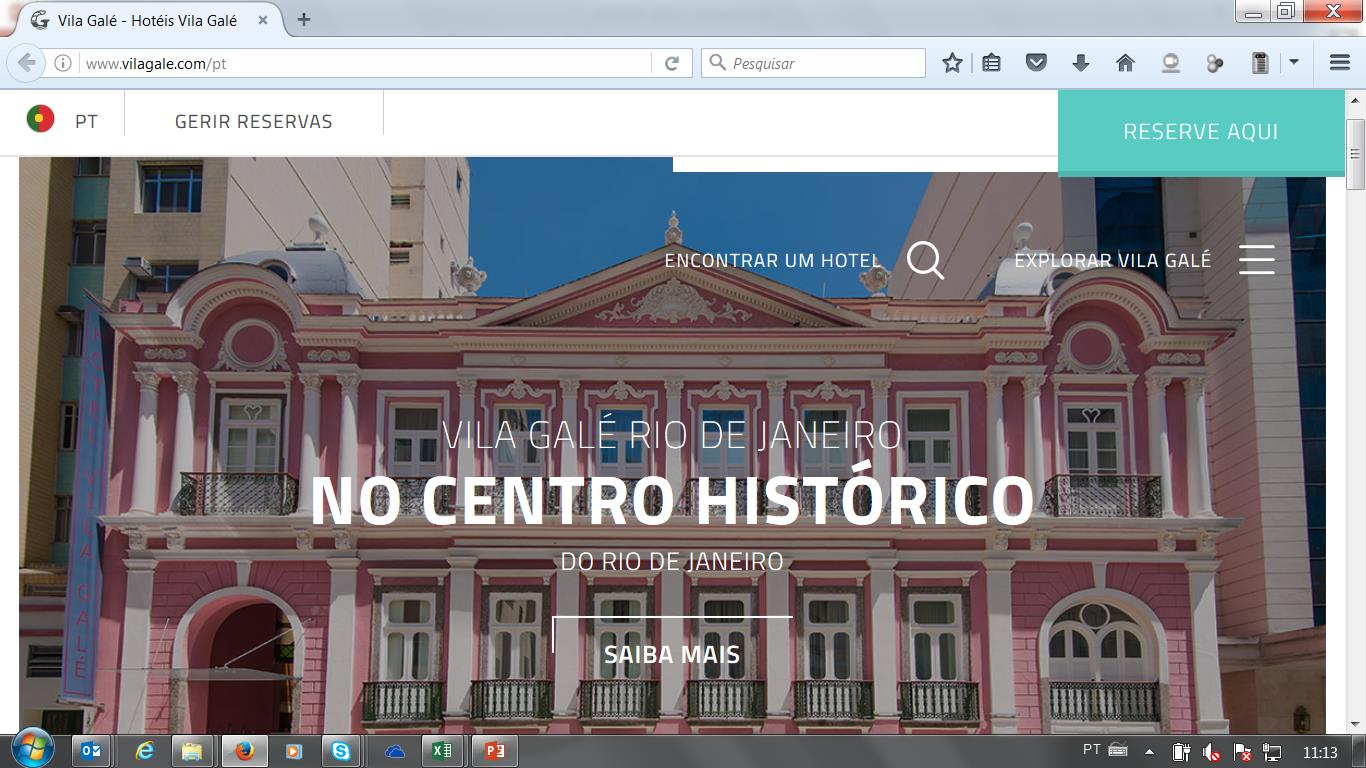The image size is (1366, 768).
Task: Click the network connection tray icon
Action: pyautogui.click(x=1272, y=752)
